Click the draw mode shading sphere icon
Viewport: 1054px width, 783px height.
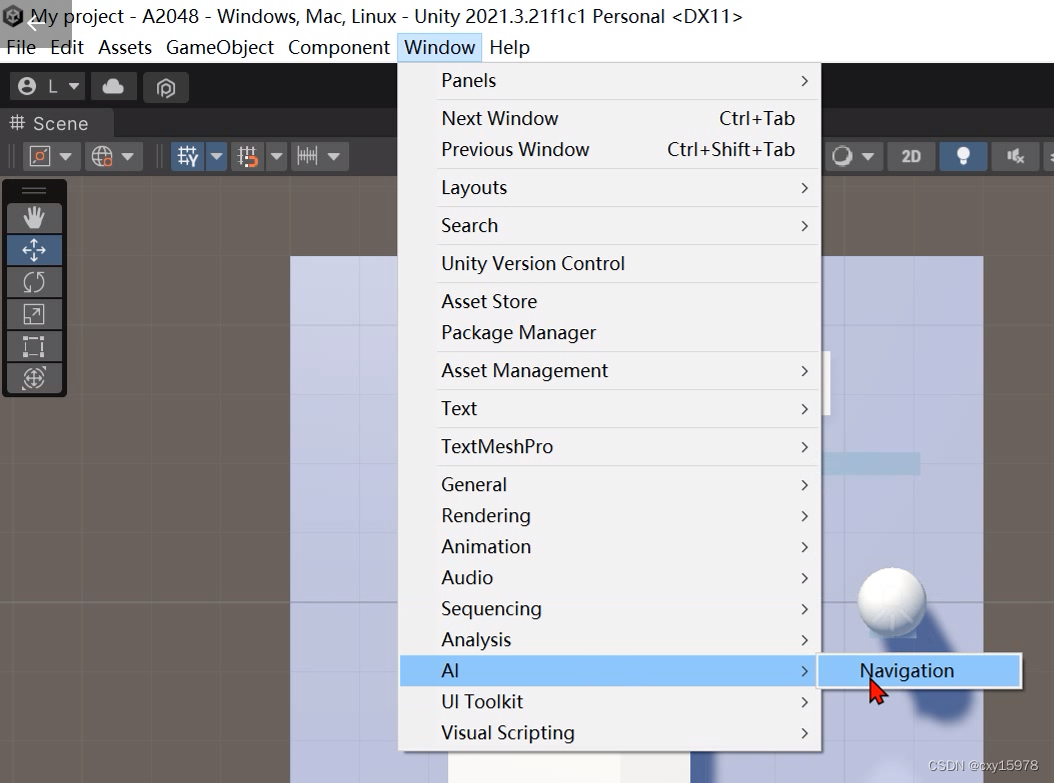point(842,157)
